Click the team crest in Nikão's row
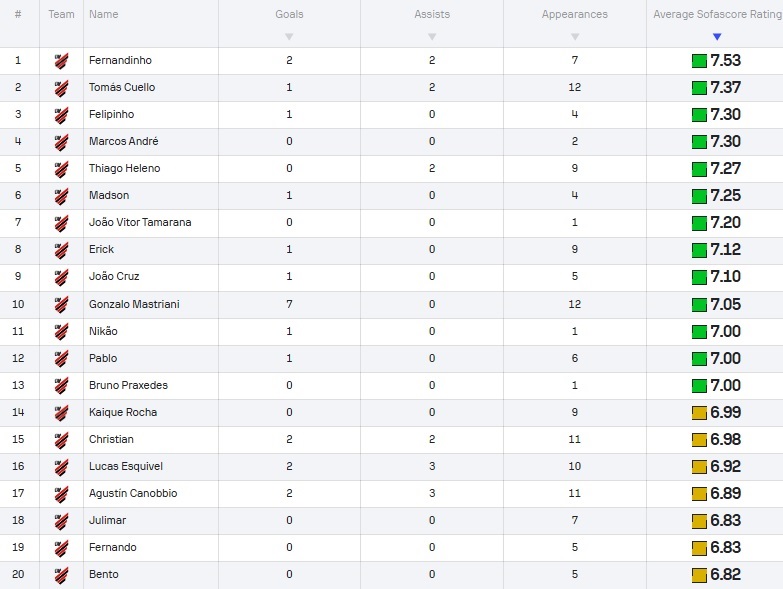This screenshot has height=589, width=783. coord(61,331)
